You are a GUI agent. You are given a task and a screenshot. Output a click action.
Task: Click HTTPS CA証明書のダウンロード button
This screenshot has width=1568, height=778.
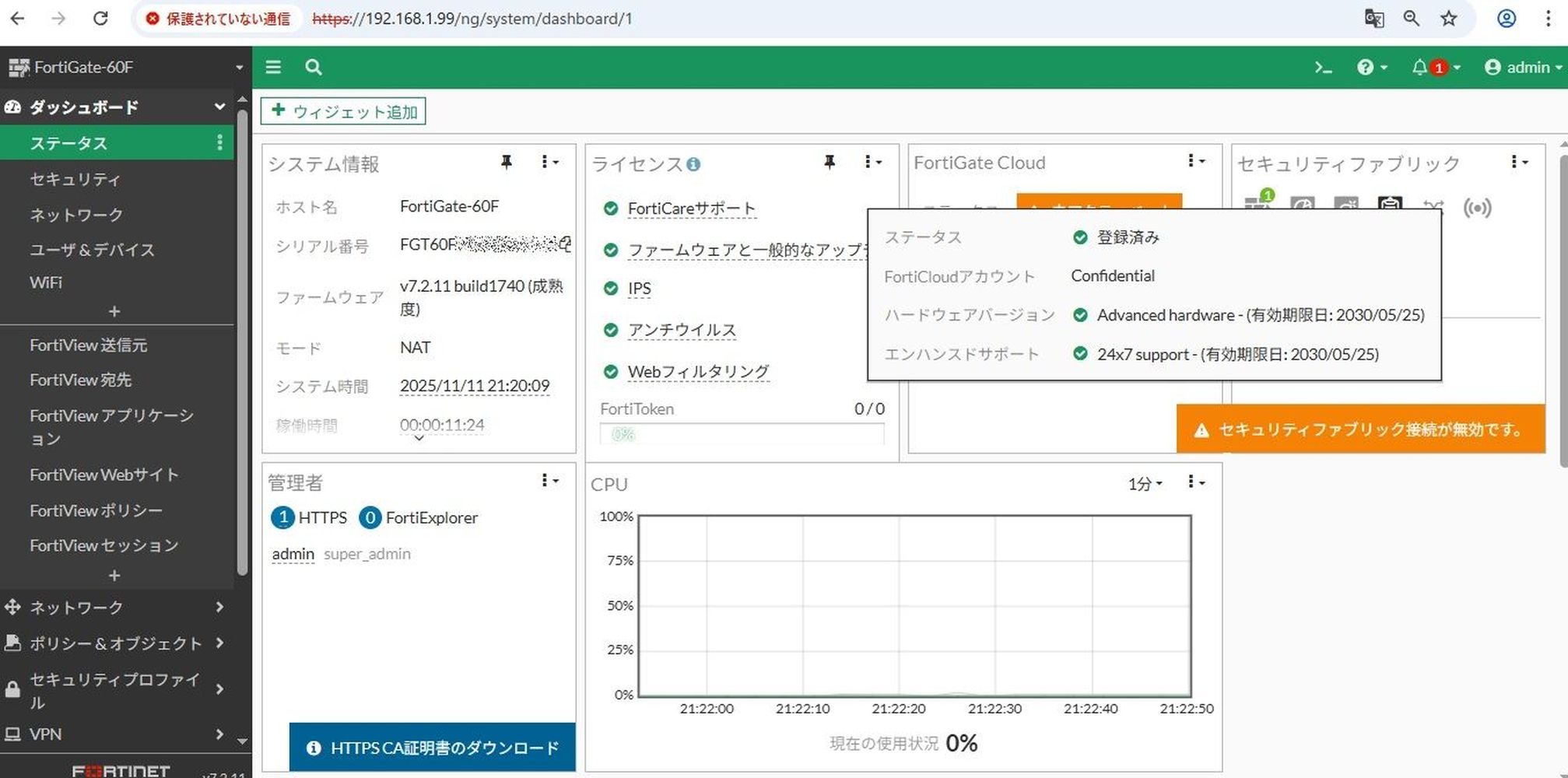[x=433, y=748]
